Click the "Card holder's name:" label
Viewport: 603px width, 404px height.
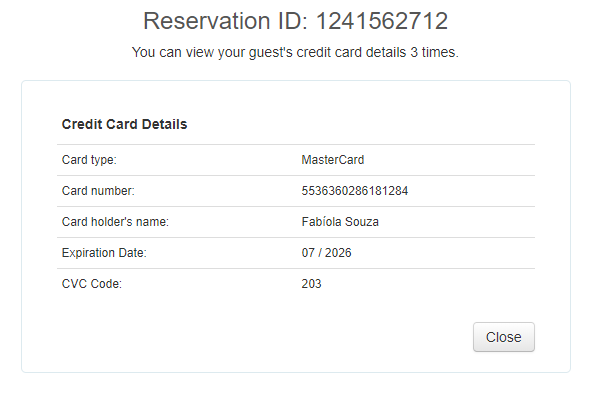pos(115,222)
